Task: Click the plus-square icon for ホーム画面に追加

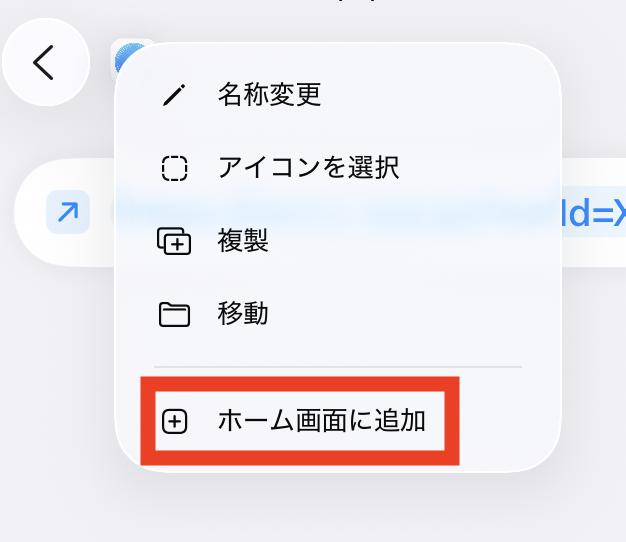Action: pyautogui.click(x=174, y=421)
